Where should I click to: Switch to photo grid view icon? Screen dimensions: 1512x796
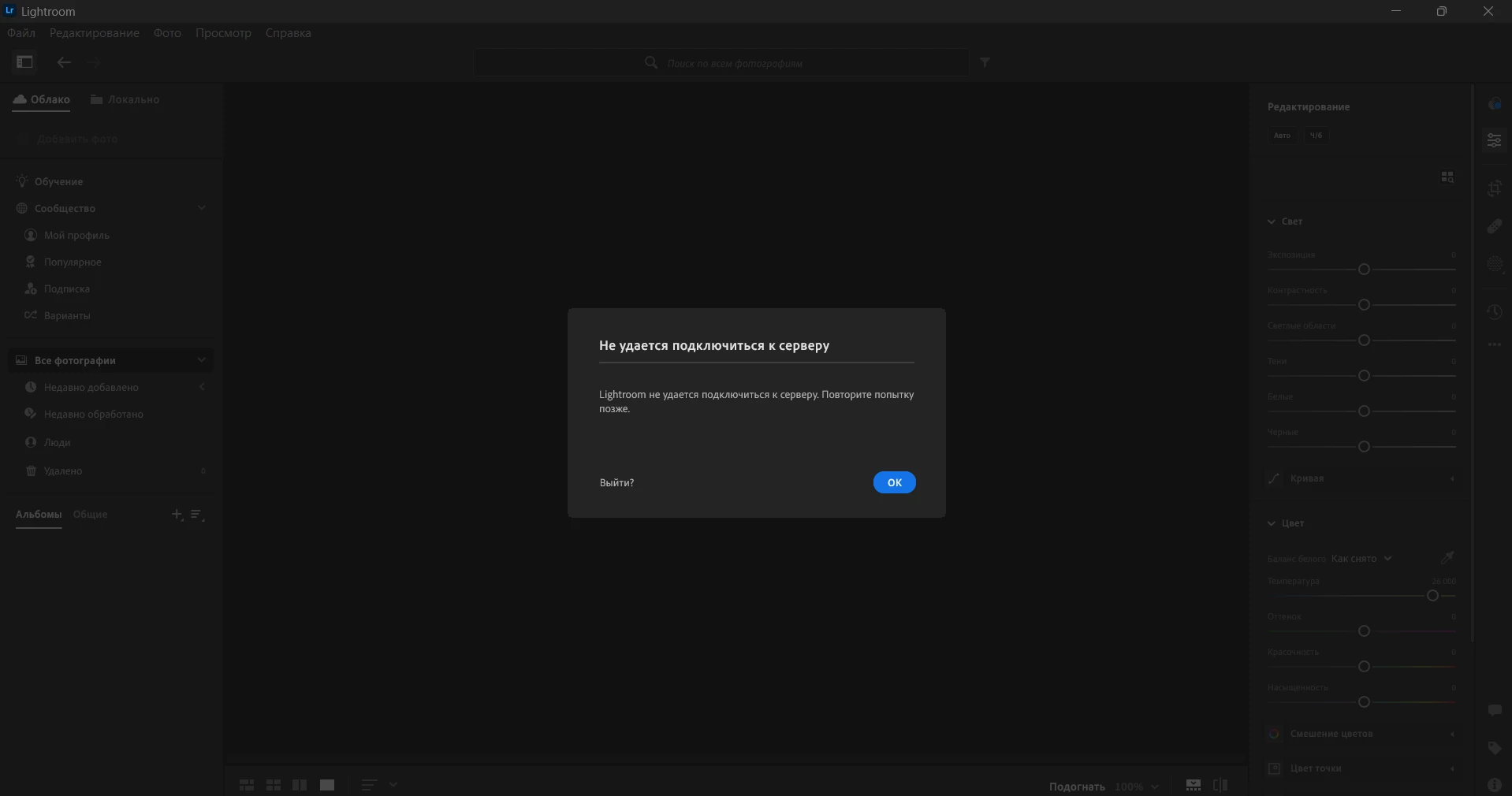click(247, 785)
